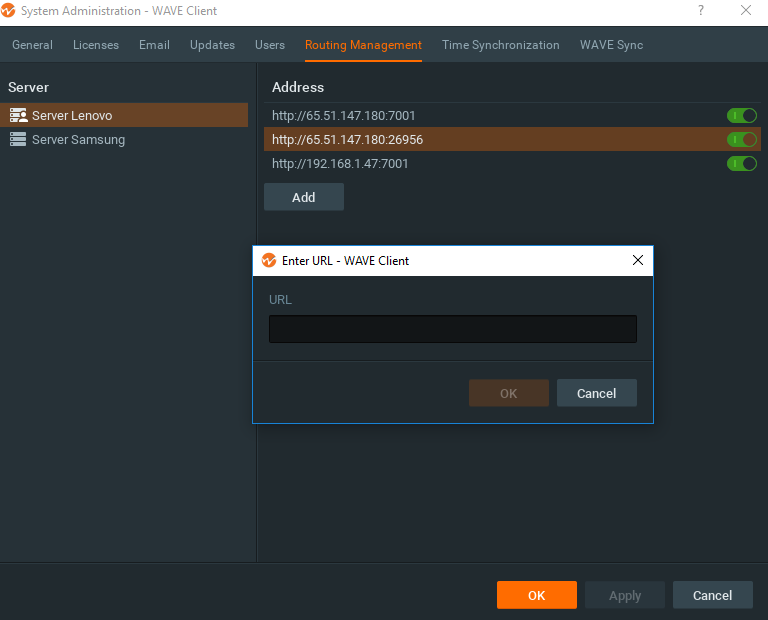Click the Server Lenovo server icon

click(x=18, y=116)
